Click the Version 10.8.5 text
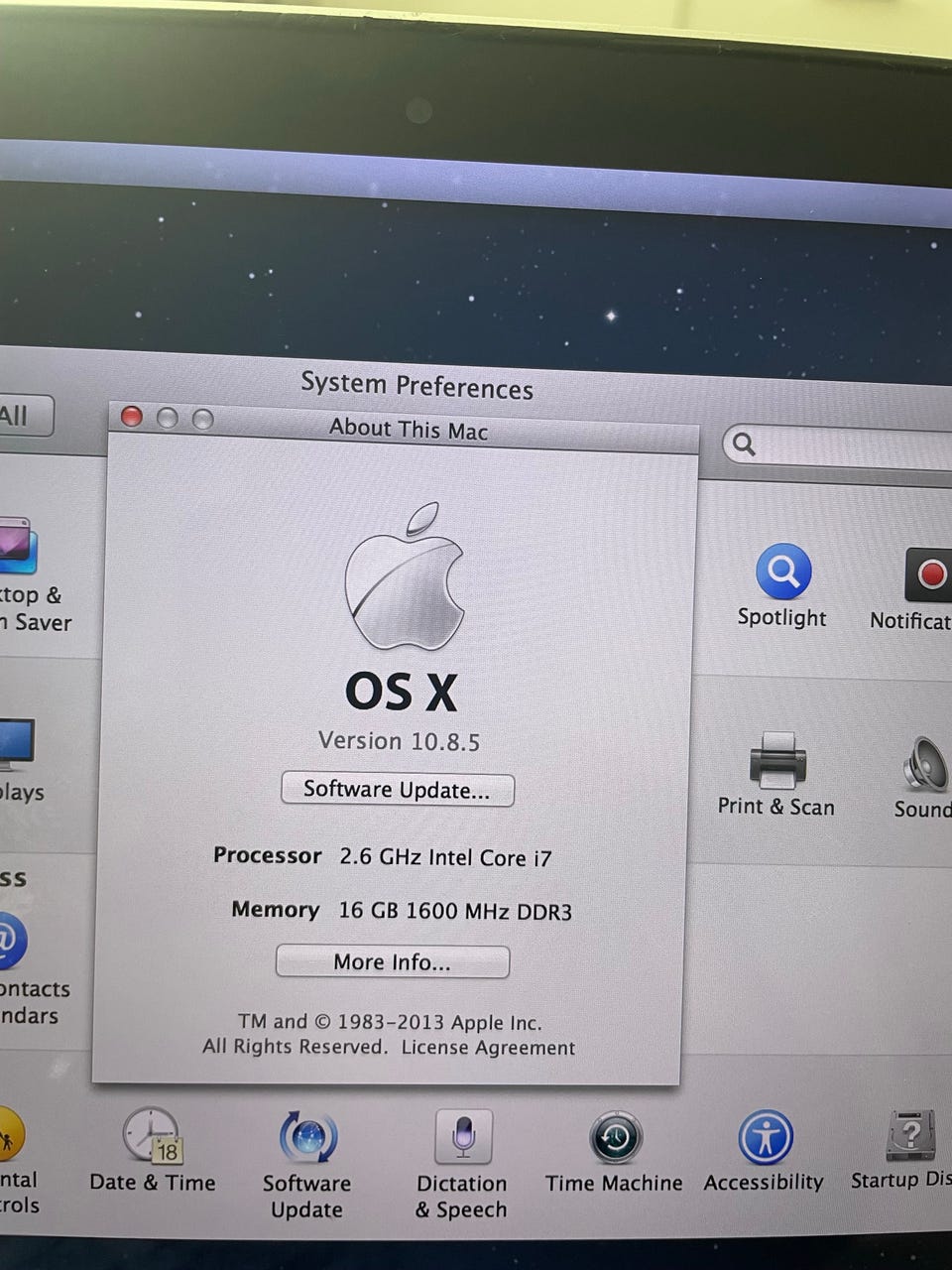The image size is (952, 1270). pyautogui.click(x=399, y=741)
